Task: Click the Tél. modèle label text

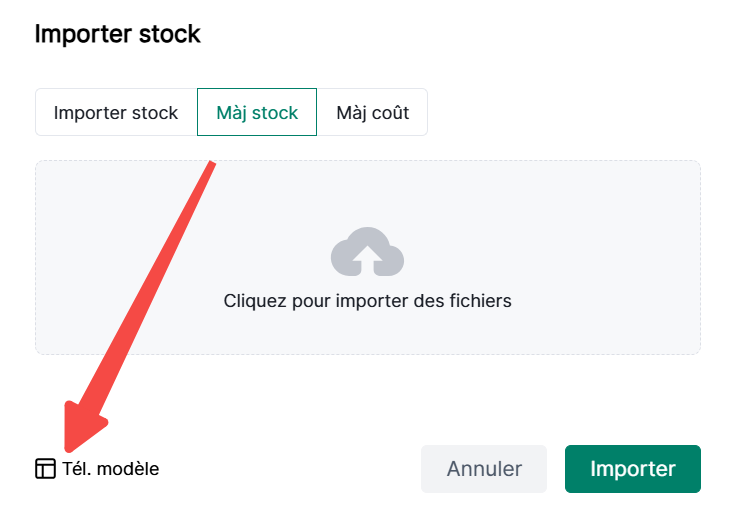Action: click(x=110, y=469)
